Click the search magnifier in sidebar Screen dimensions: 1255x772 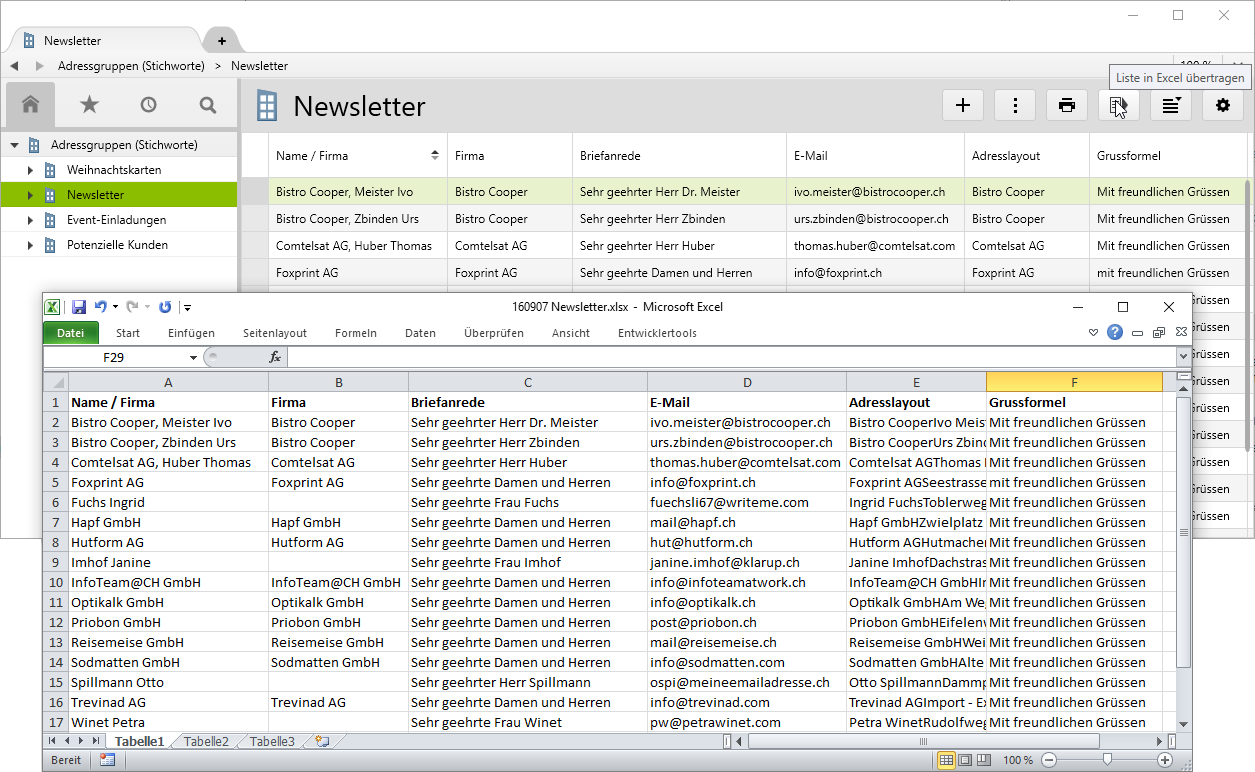(207, 104)
